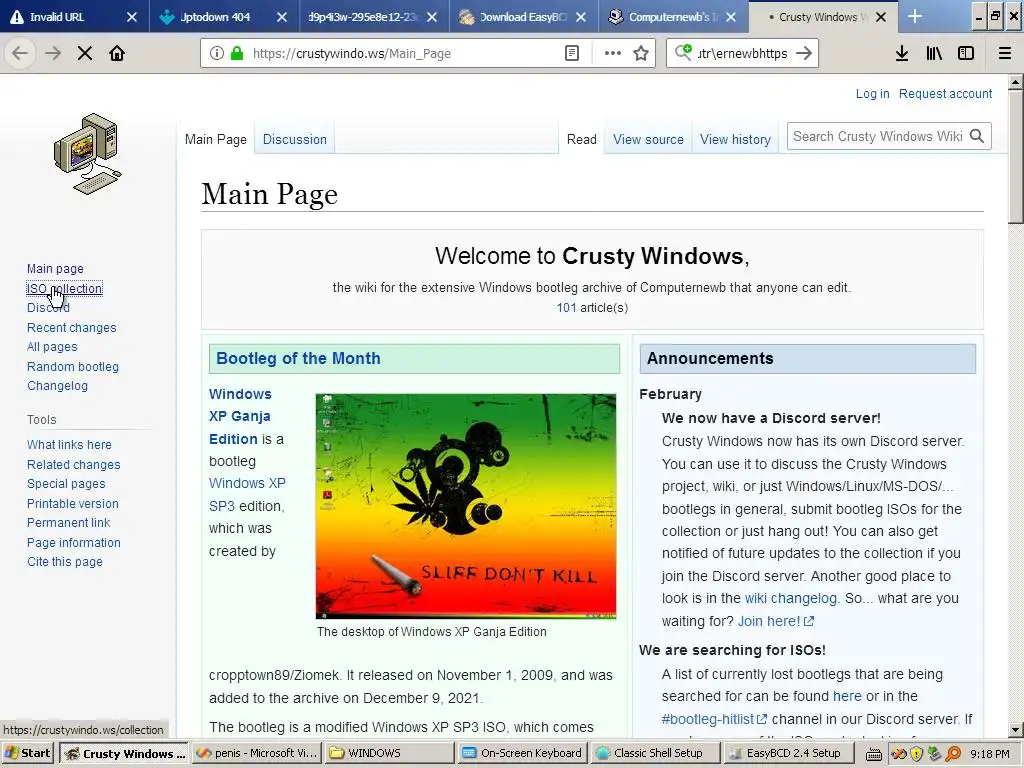
Task: Switch to the WINDOWS folder taskbar button
Action: [390, 753]
